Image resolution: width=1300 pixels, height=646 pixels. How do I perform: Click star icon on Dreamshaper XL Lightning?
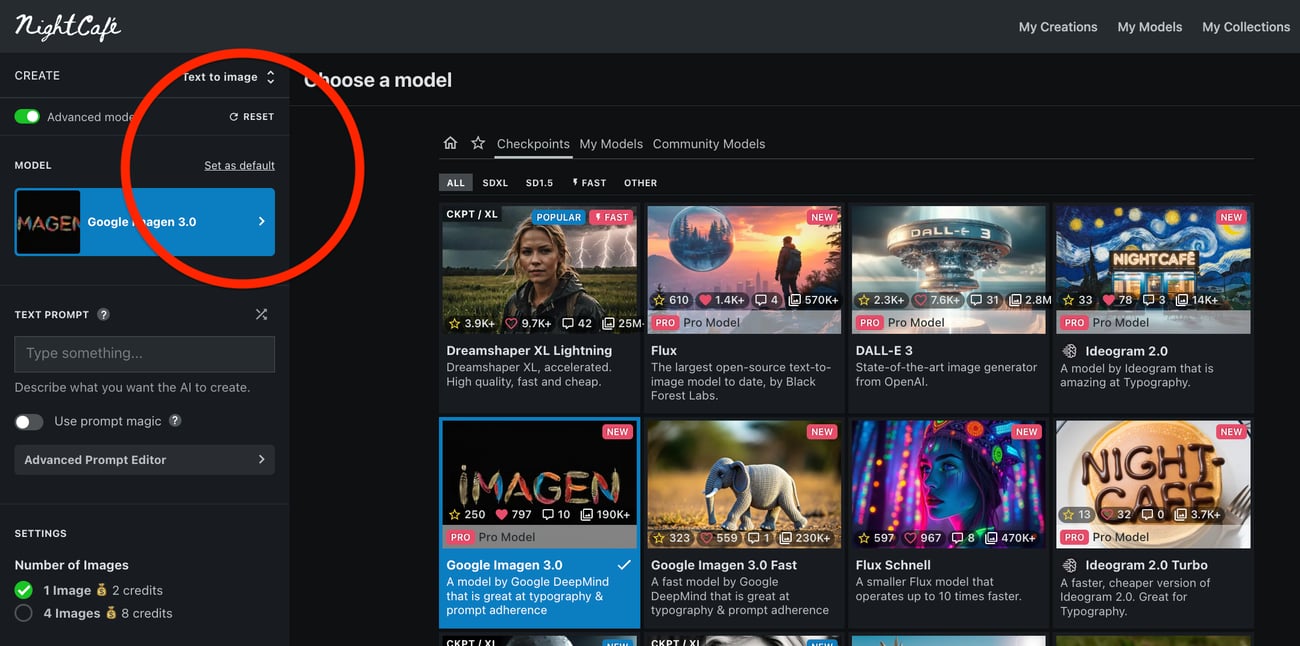[x=454, y=323]
